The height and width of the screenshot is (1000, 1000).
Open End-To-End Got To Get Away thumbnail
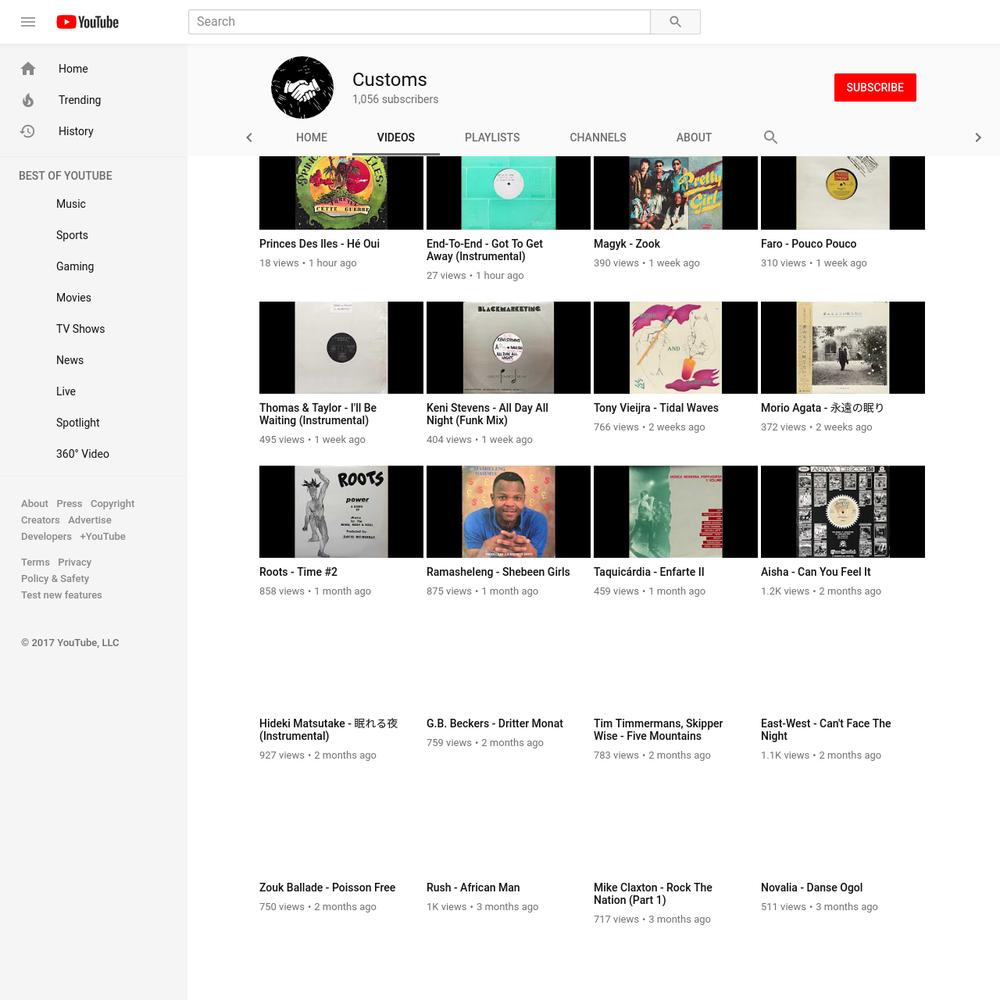pyautogui.click(x=508, y=193)
